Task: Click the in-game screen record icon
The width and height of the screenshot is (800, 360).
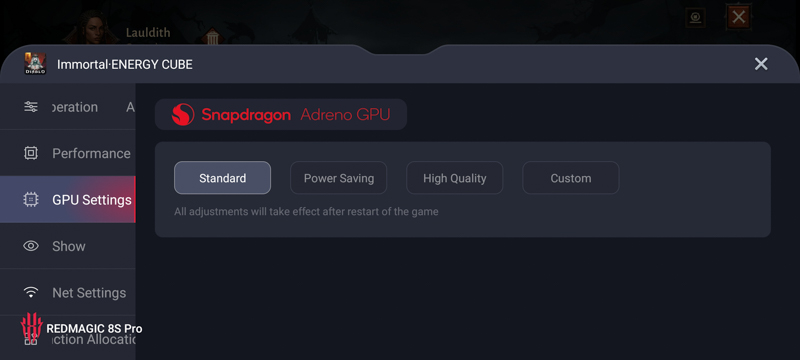Action: pos(695,18)
